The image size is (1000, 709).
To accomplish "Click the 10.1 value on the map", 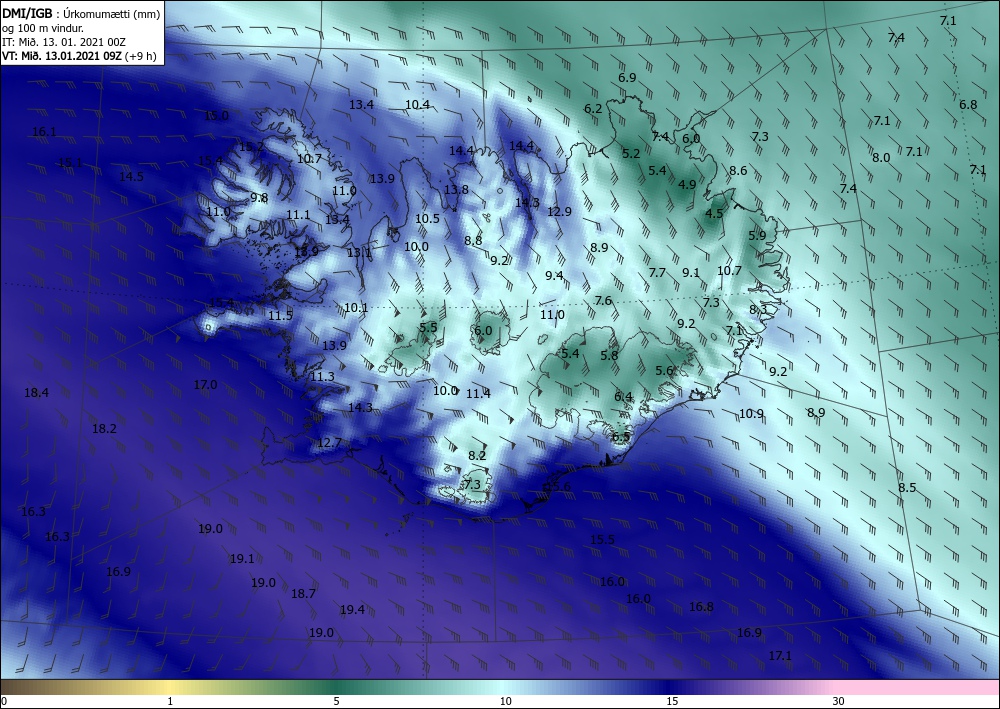I will coord(356,308).
